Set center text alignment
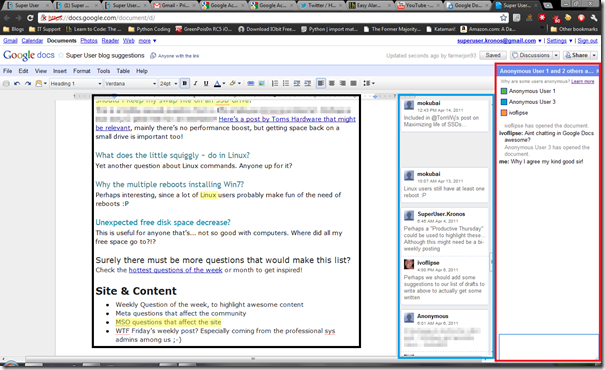Screen dimensions: 605x370 tap(331, 83)
